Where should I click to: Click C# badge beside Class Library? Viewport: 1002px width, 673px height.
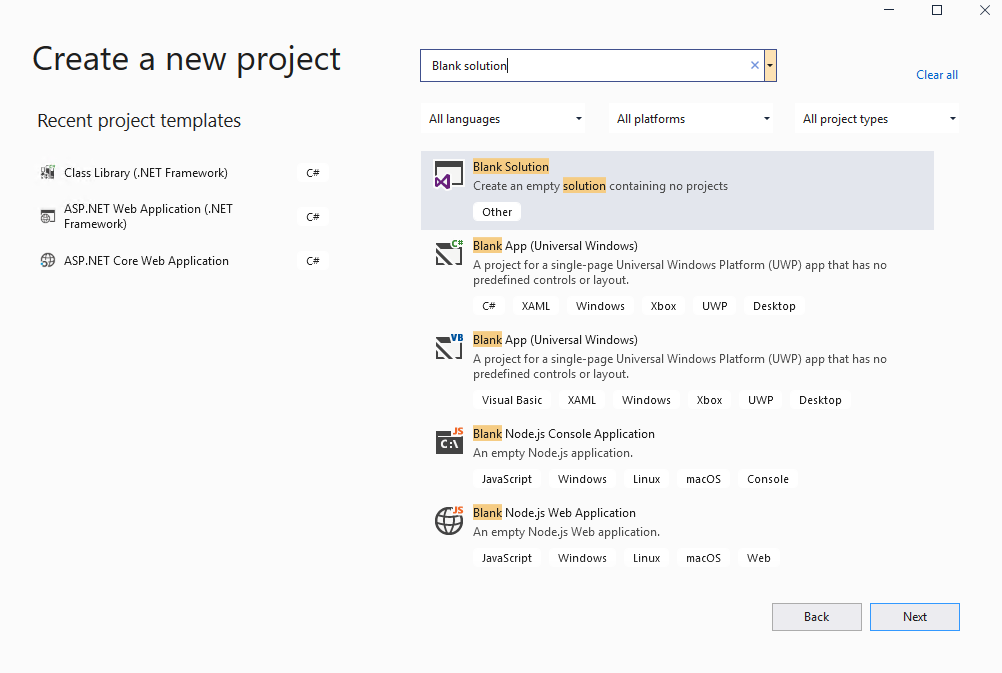coord(312,173)
